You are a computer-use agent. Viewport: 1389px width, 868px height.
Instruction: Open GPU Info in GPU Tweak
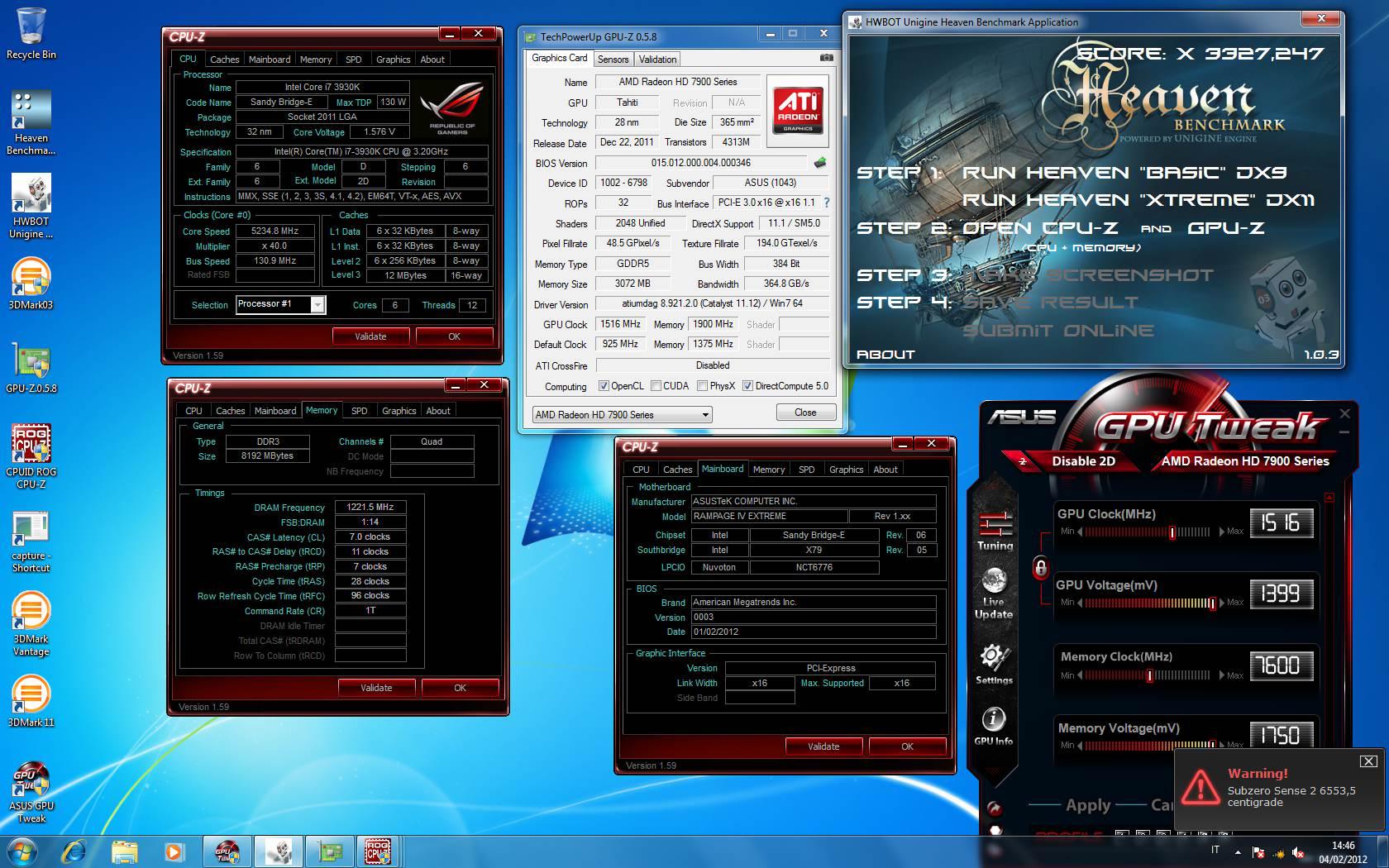993,727
